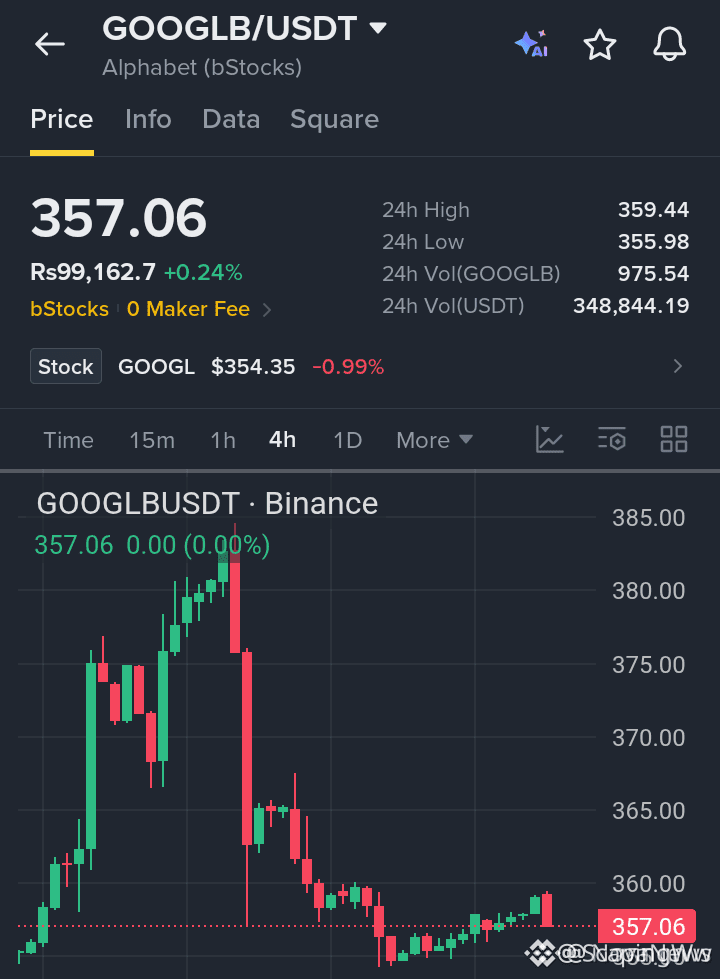
Task: Switch to the Square tab
Action: click(334, 119)
